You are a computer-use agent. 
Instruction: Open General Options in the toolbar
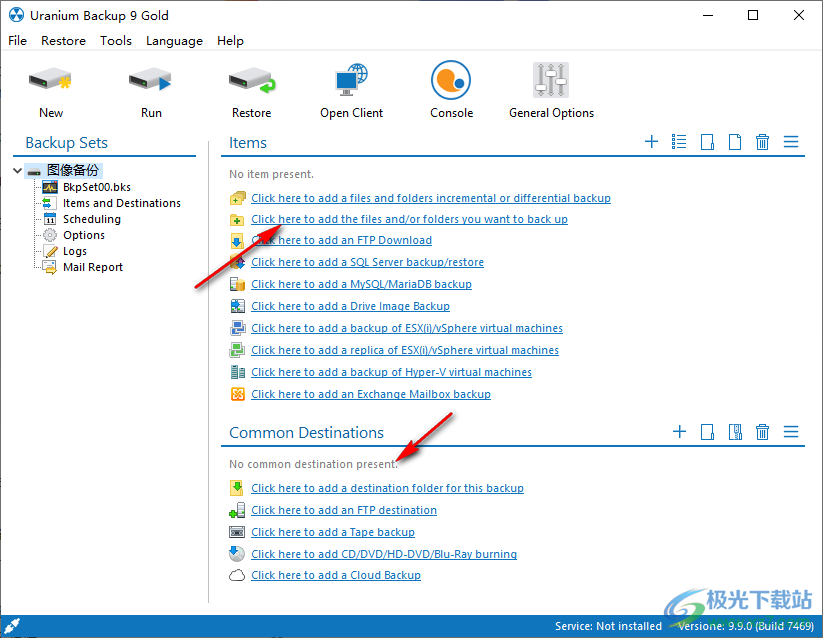pos(551,82)
